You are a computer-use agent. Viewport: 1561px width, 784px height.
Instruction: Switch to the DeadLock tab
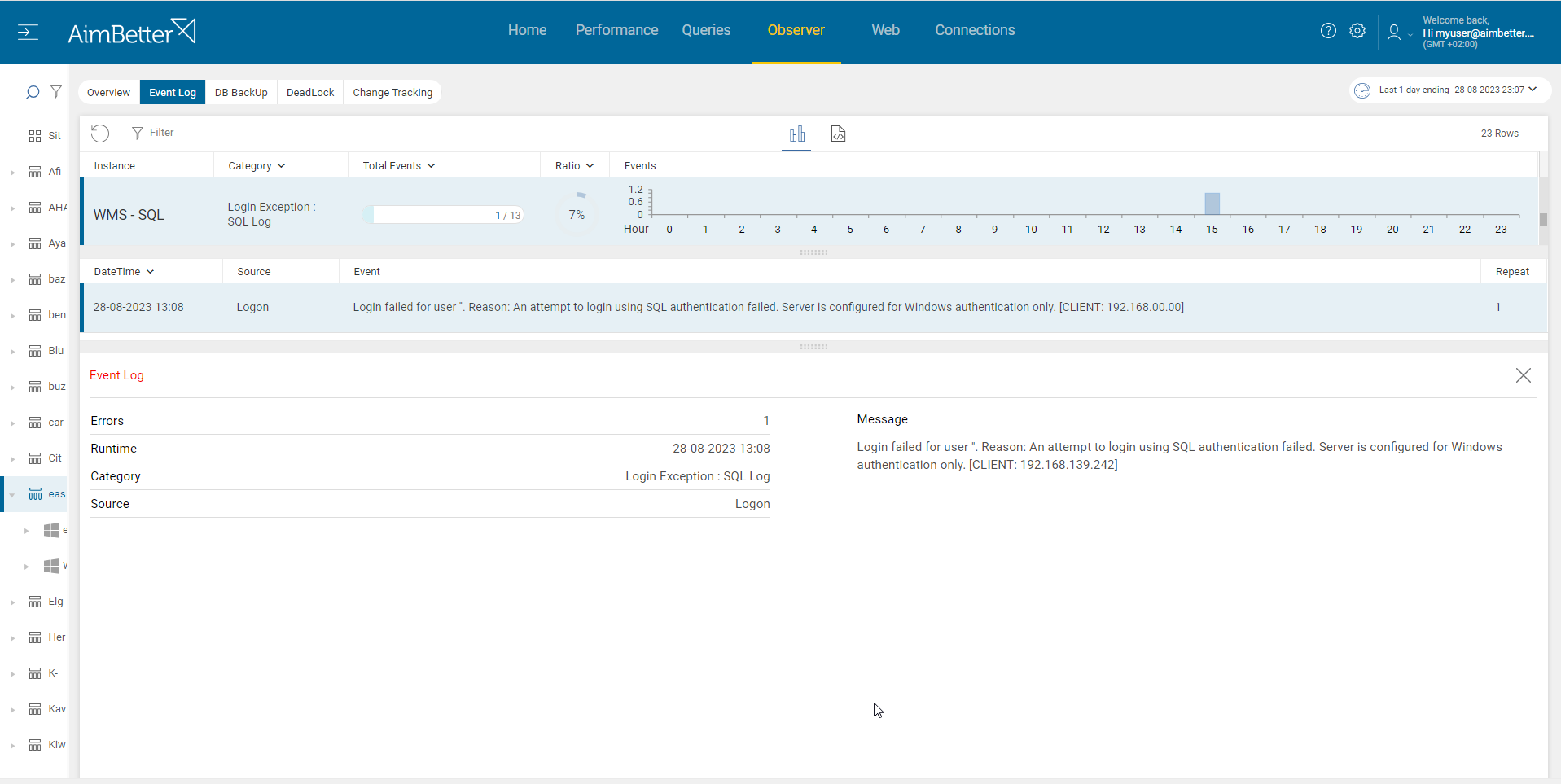pyautogui.click(x=310, y=92)
